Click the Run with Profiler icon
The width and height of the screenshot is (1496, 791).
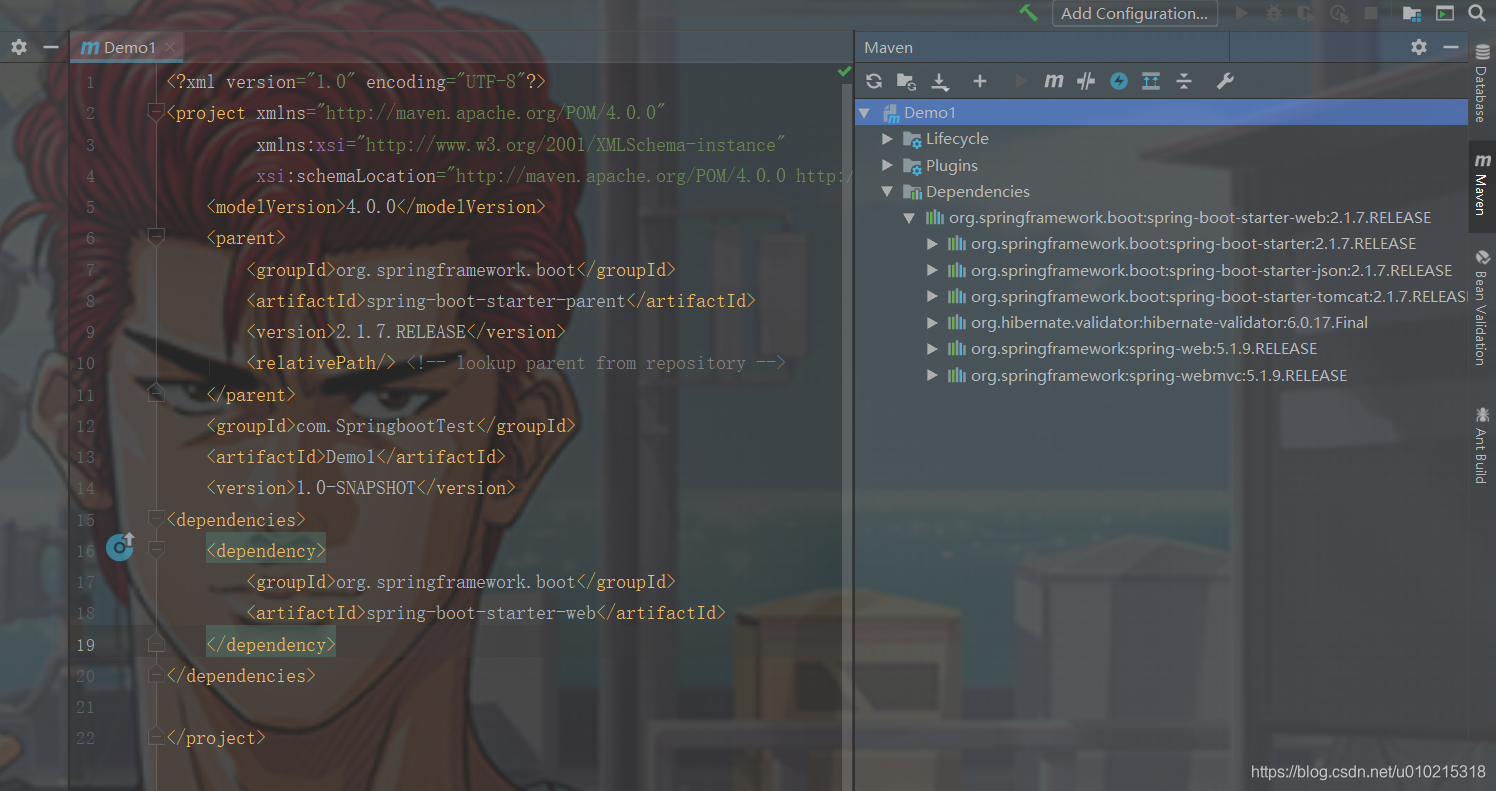pyautogui.click(x=1340, y=13)
